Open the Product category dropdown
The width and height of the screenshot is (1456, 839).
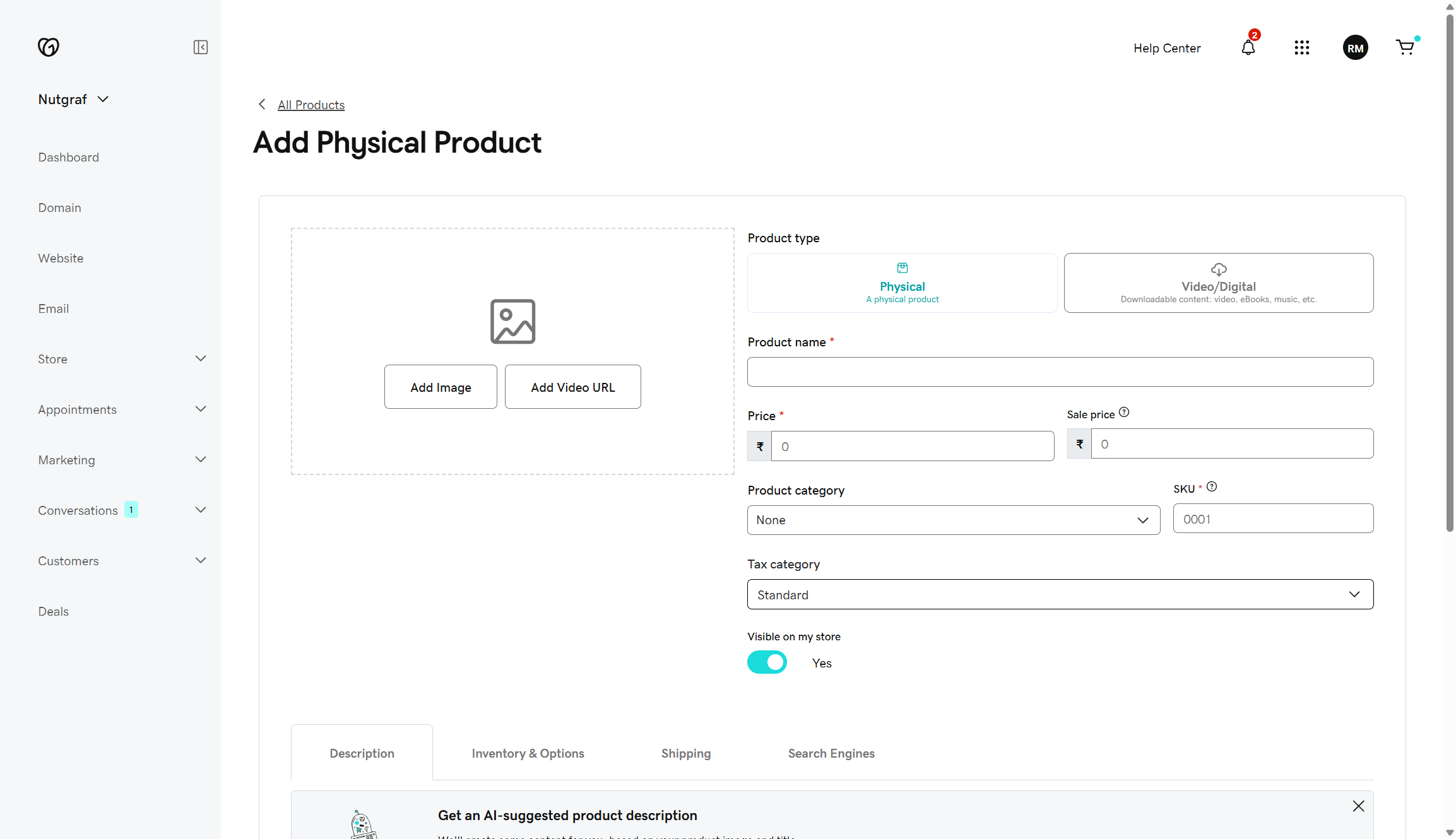point(953,520)
